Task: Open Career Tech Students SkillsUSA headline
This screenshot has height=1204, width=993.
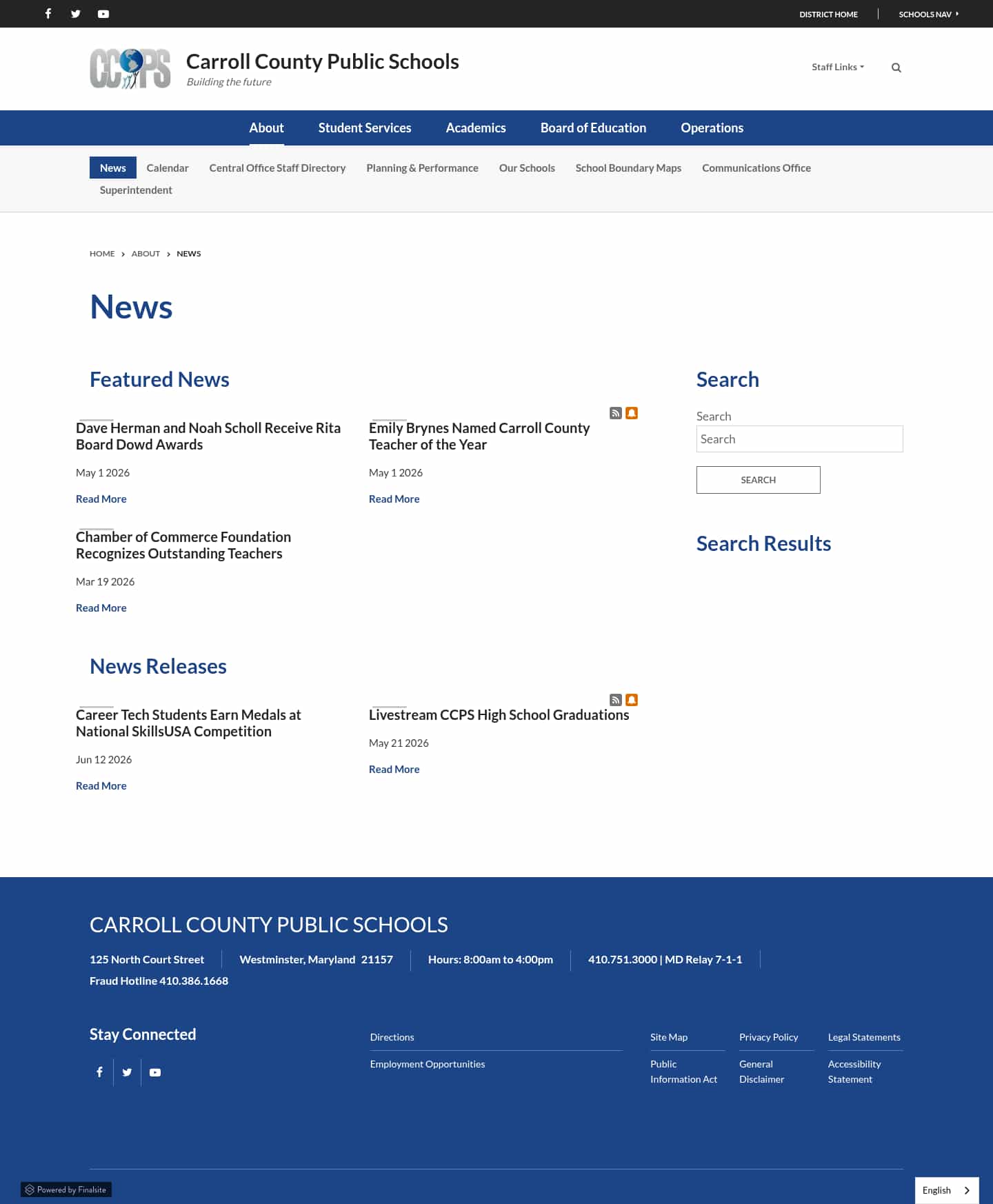Action: (188, 723)
